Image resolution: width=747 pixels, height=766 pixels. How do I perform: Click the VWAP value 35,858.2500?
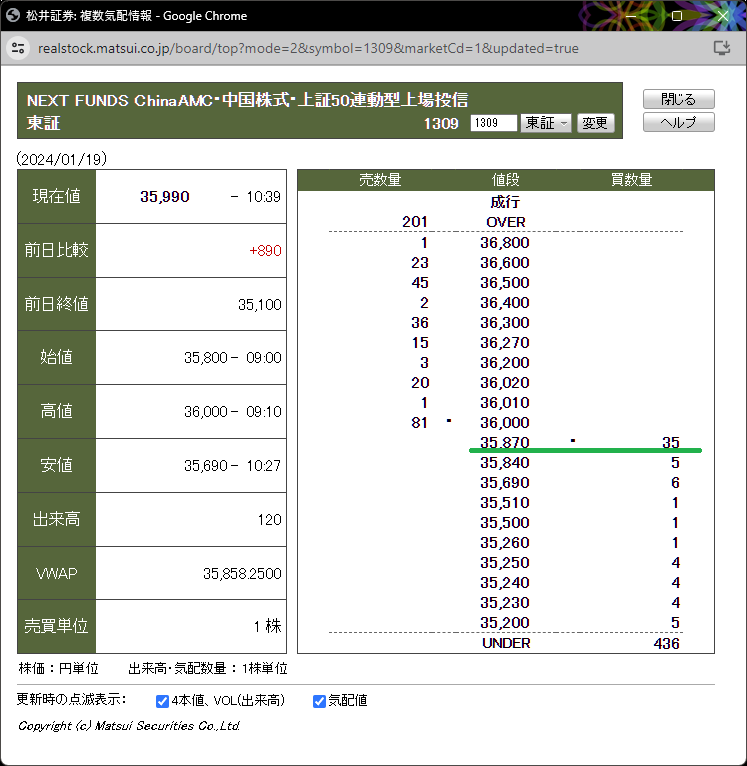(x=242, y=573)
